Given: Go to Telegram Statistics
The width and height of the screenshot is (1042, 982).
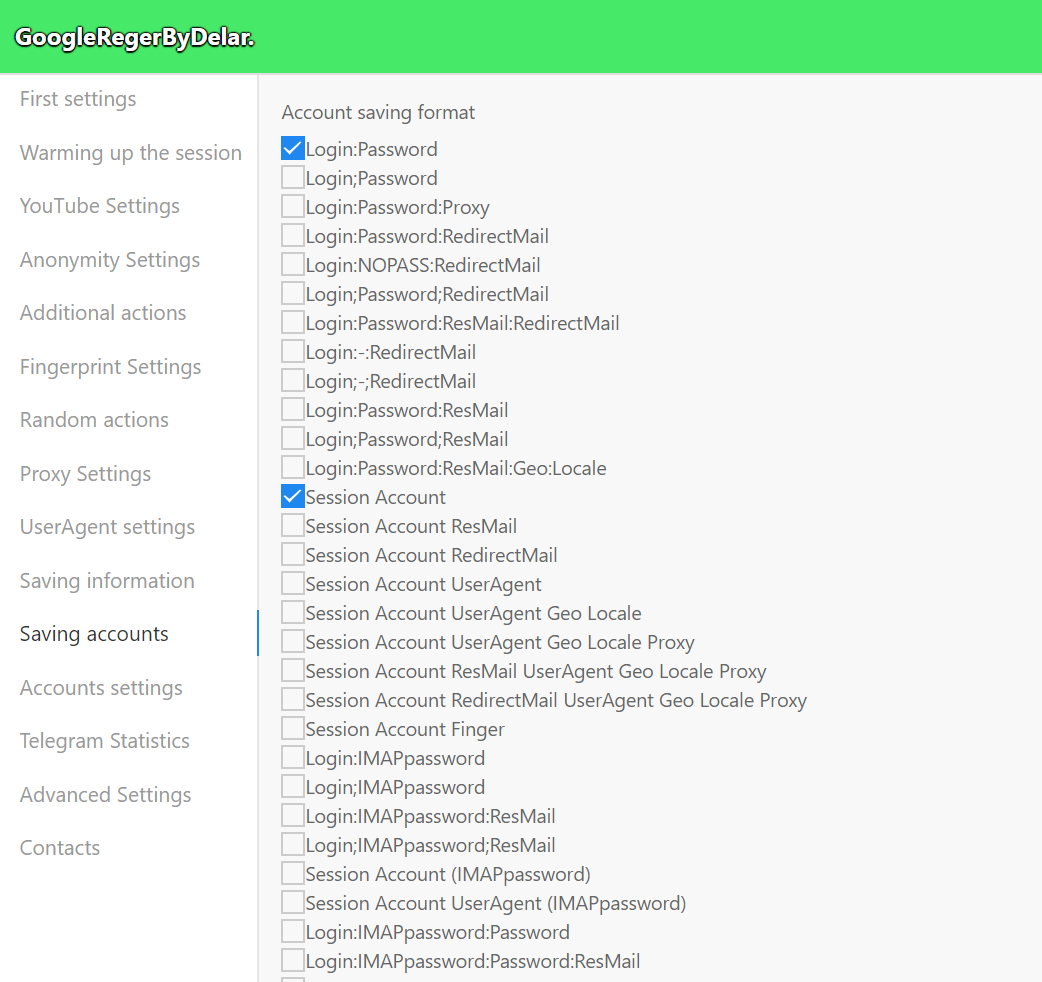Looking at the screenshot, I should [x=104, y=741].
